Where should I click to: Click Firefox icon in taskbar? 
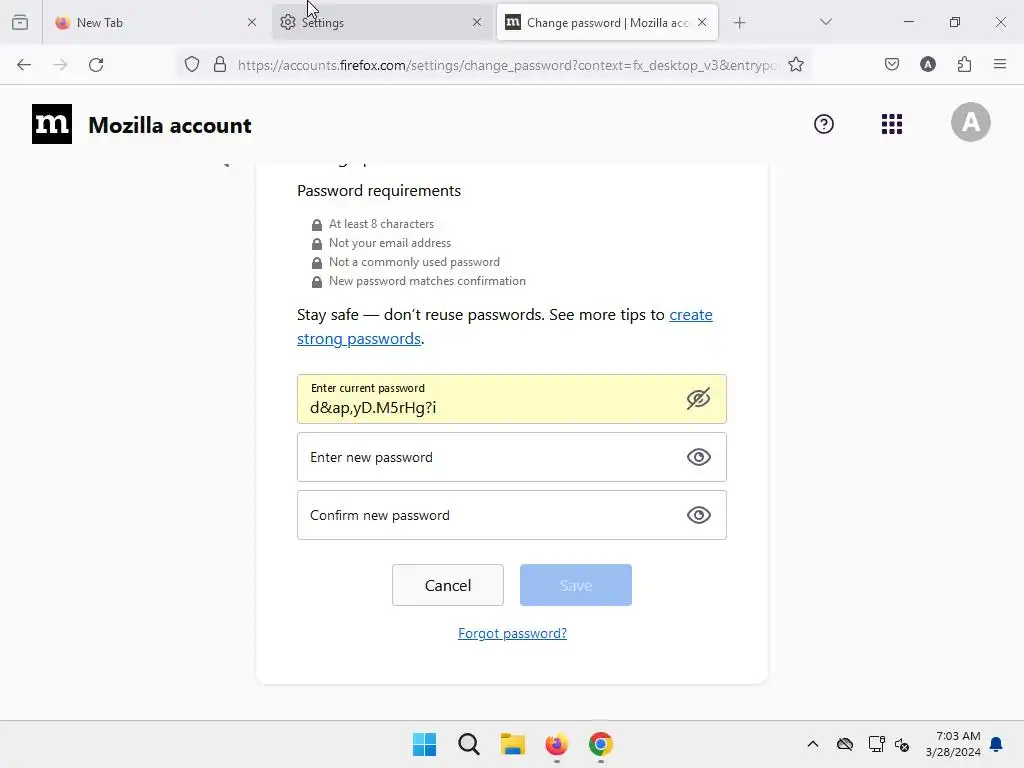[556, 744]
